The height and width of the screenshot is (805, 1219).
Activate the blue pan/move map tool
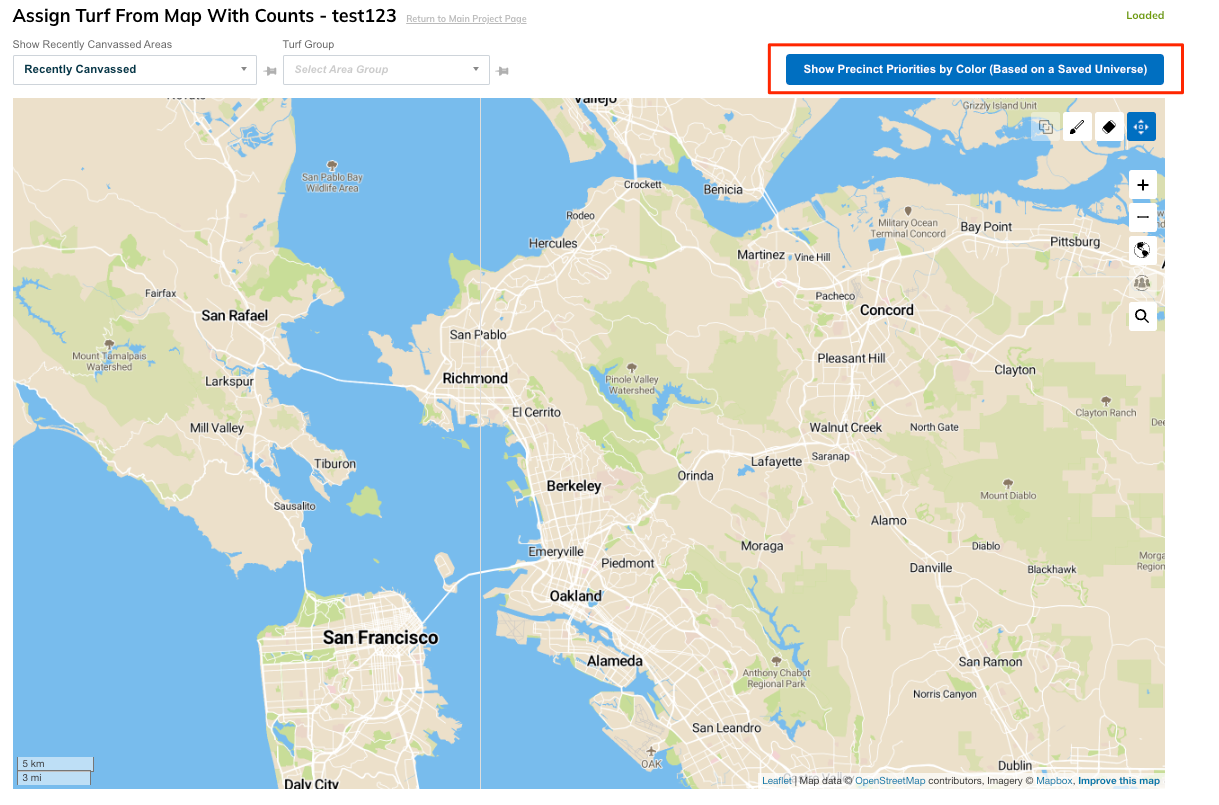click(1141, 127)
